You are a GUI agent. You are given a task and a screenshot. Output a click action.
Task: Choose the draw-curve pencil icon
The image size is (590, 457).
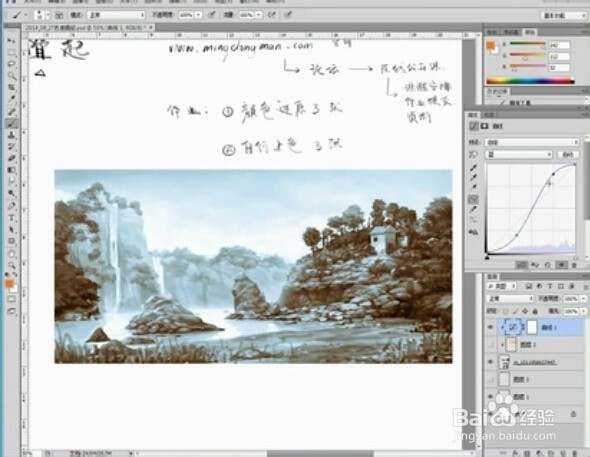473,210
